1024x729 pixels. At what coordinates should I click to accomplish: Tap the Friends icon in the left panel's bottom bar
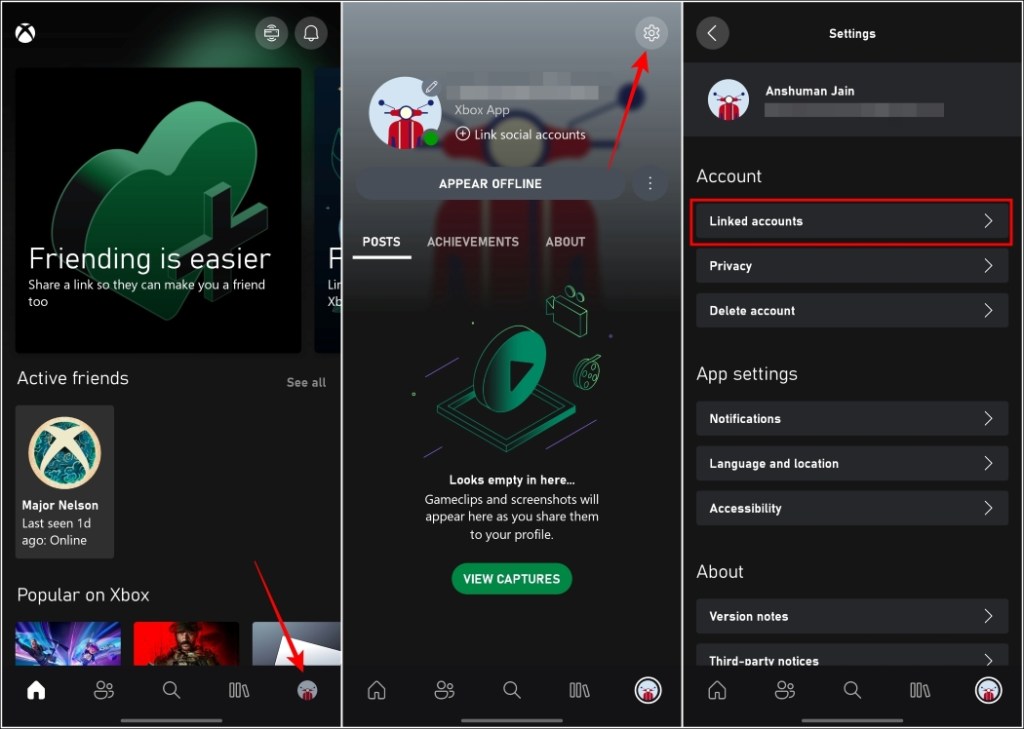point(104,690)
